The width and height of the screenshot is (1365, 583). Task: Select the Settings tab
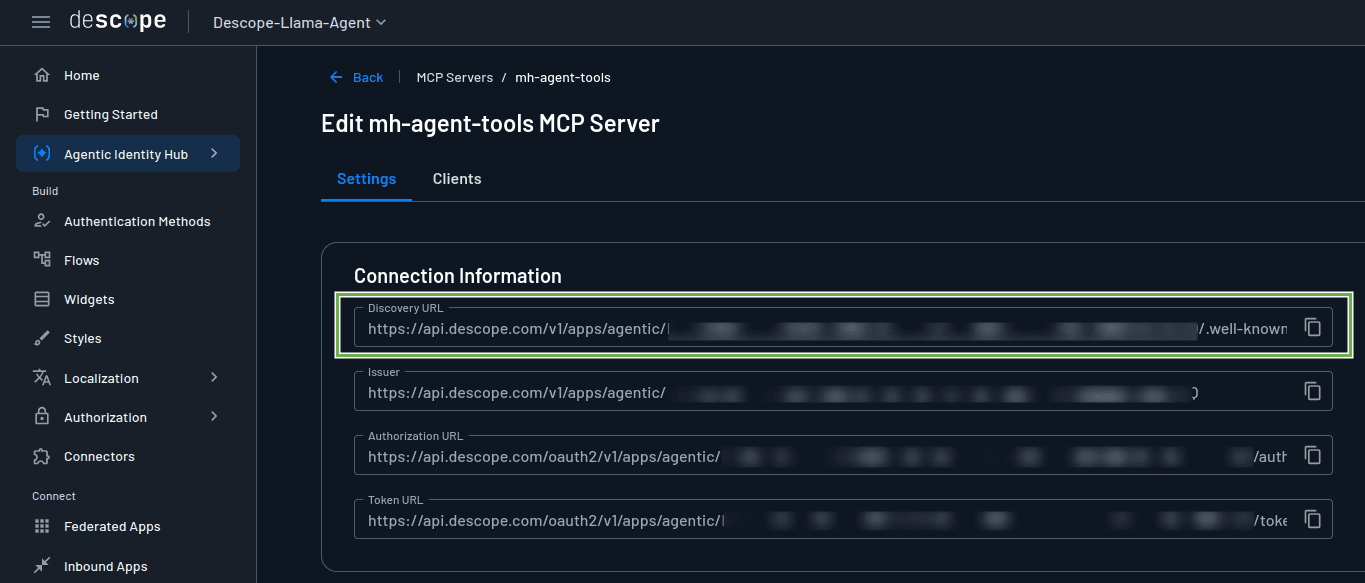coord(366,179)
